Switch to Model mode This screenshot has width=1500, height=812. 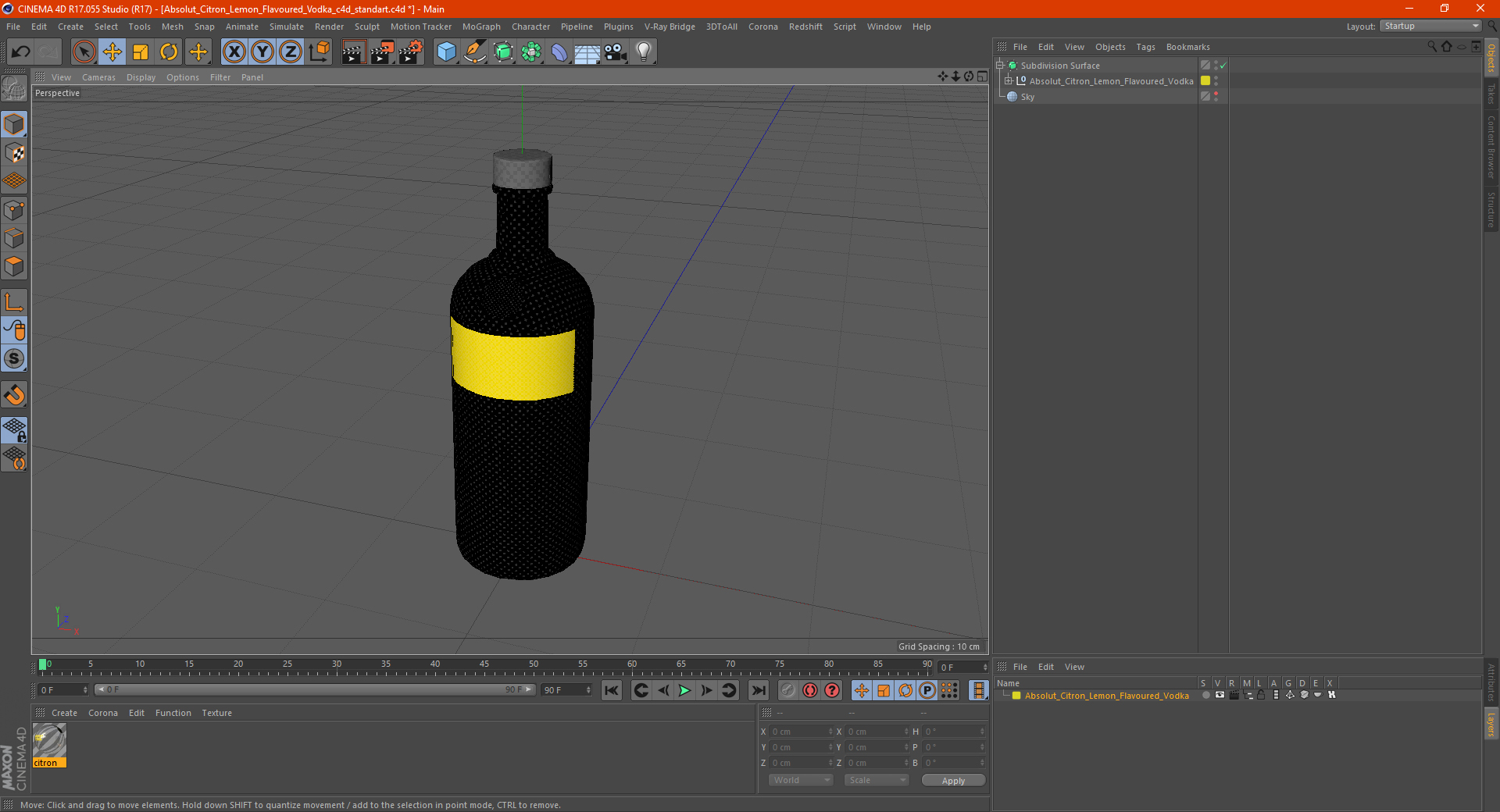(x=14, y=124)
